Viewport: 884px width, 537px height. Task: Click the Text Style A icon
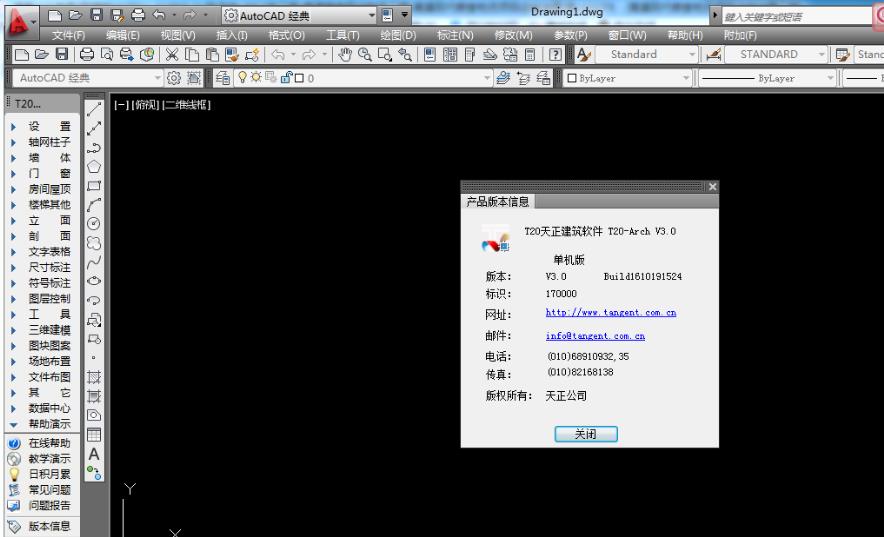(584, 55)
